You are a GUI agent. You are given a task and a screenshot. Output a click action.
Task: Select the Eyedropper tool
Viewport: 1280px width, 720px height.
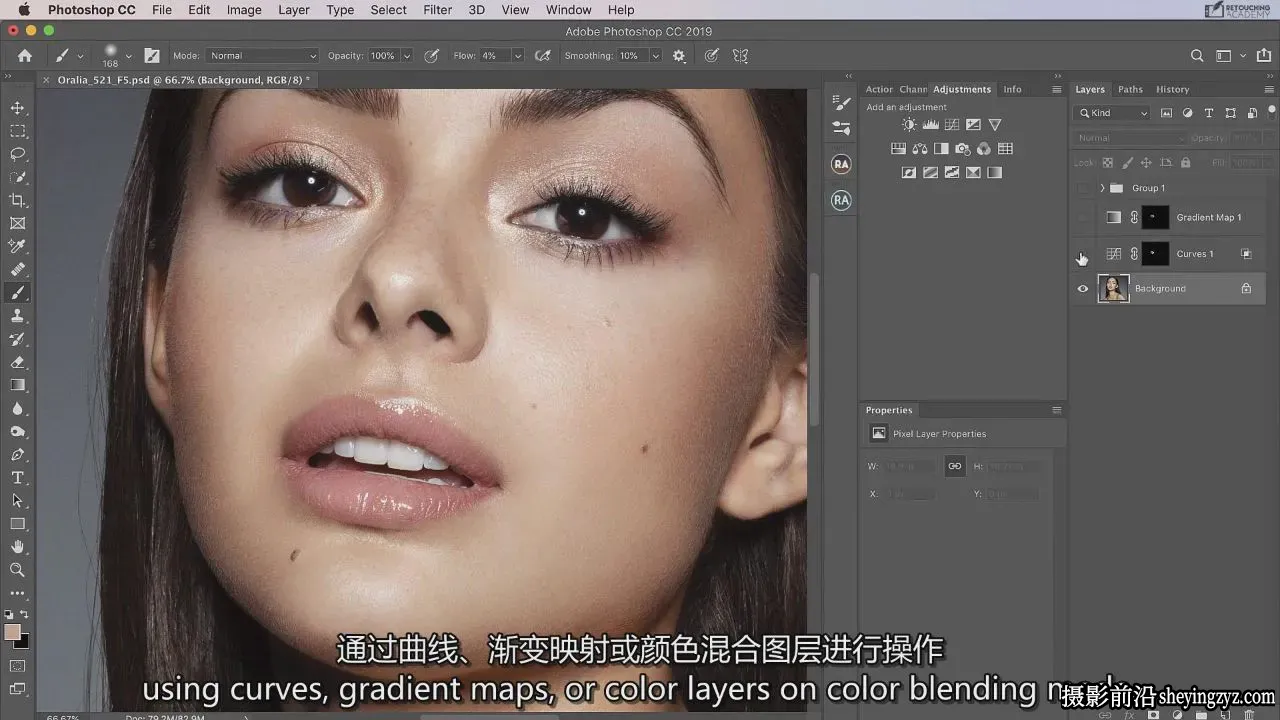tap(18, 246)
